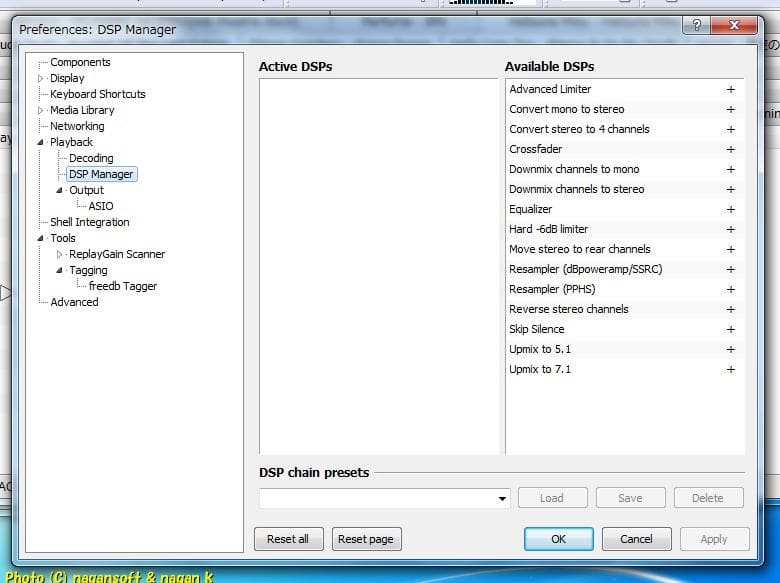Add Equalizer via its plus icon

(x=730, y=209)
